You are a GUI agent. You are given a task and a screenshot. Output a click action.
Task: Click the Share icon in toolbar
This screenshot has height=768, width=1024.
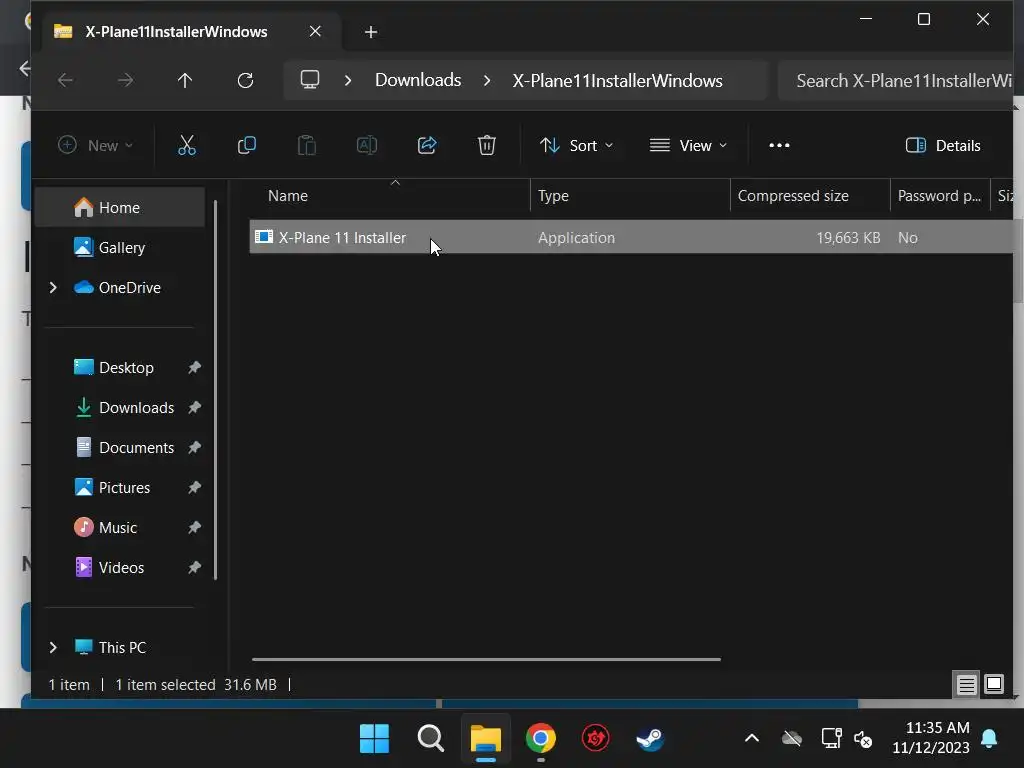click(426, 145)
